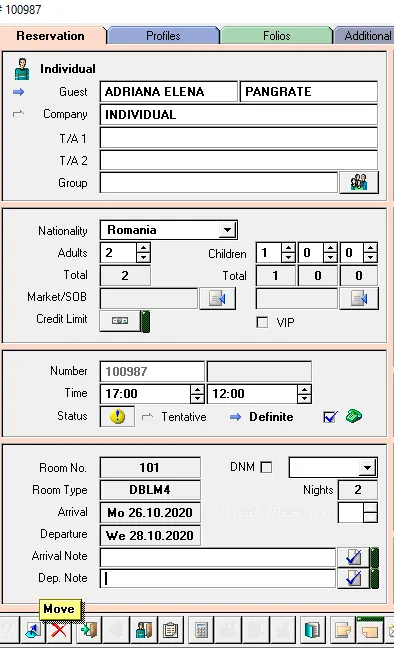The image size is (394, 648).
Task: Adjust the 17:00 arrival time spinner
Action: pyautogui.click(x=197, y=394)
